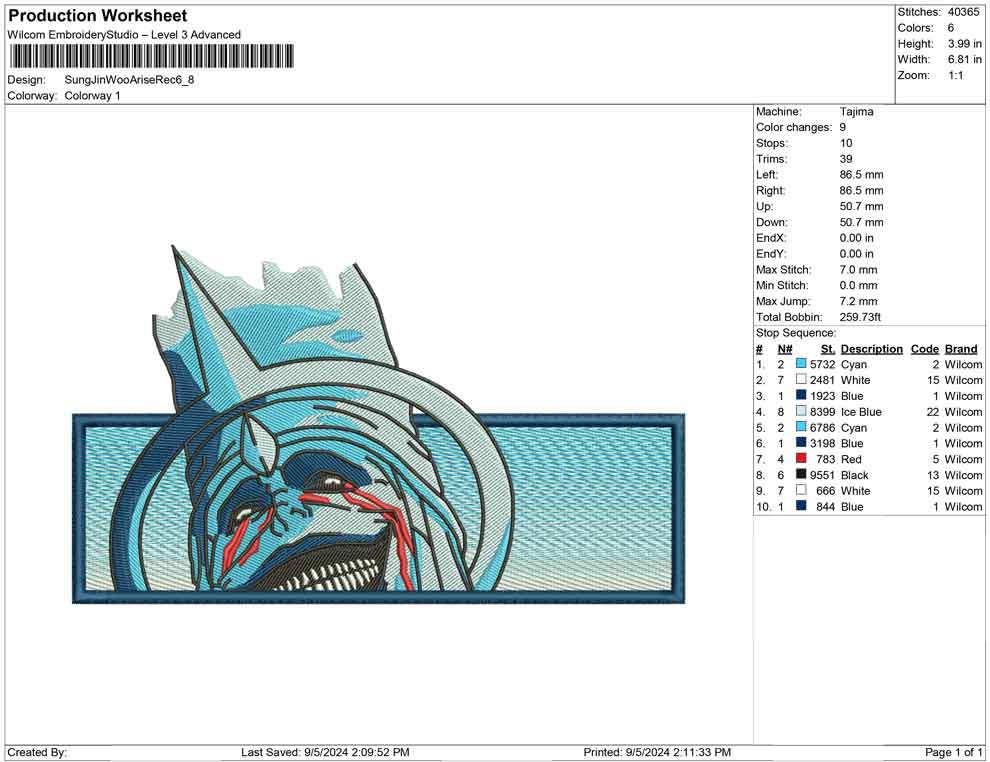Image resolution: width=990 pixels, height=762 pixels.
Task: Click the Black swatch in stop row 8
Action: (801, 474)
